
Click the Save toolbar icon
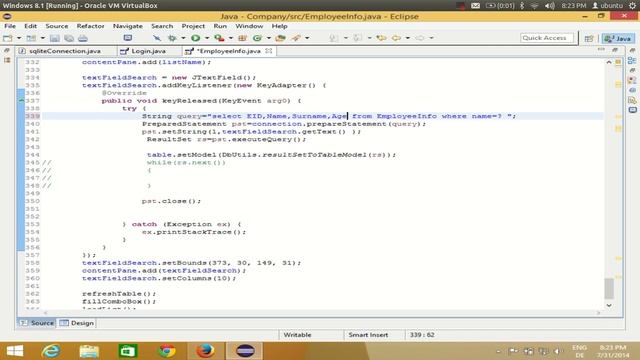[55, 38]
